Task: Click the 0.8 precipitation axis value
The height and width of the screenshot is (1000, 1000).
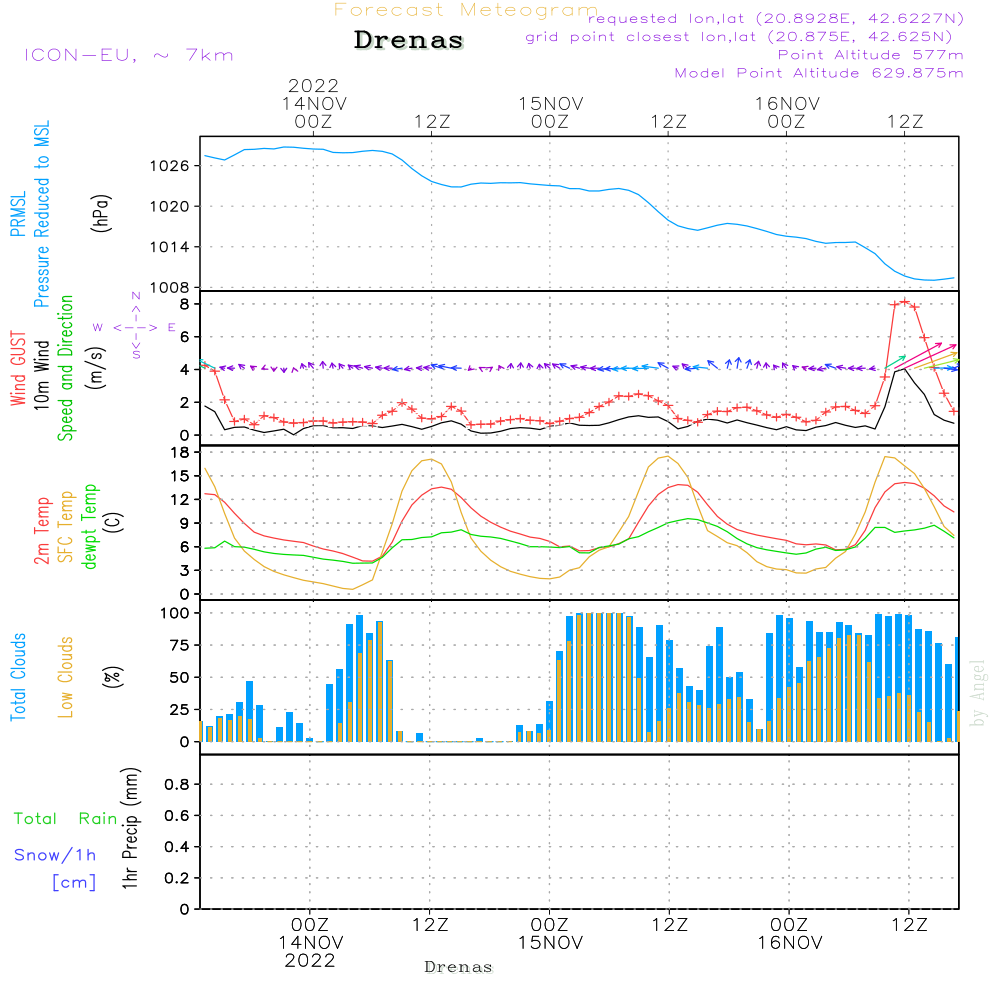Action: (177, 785)
